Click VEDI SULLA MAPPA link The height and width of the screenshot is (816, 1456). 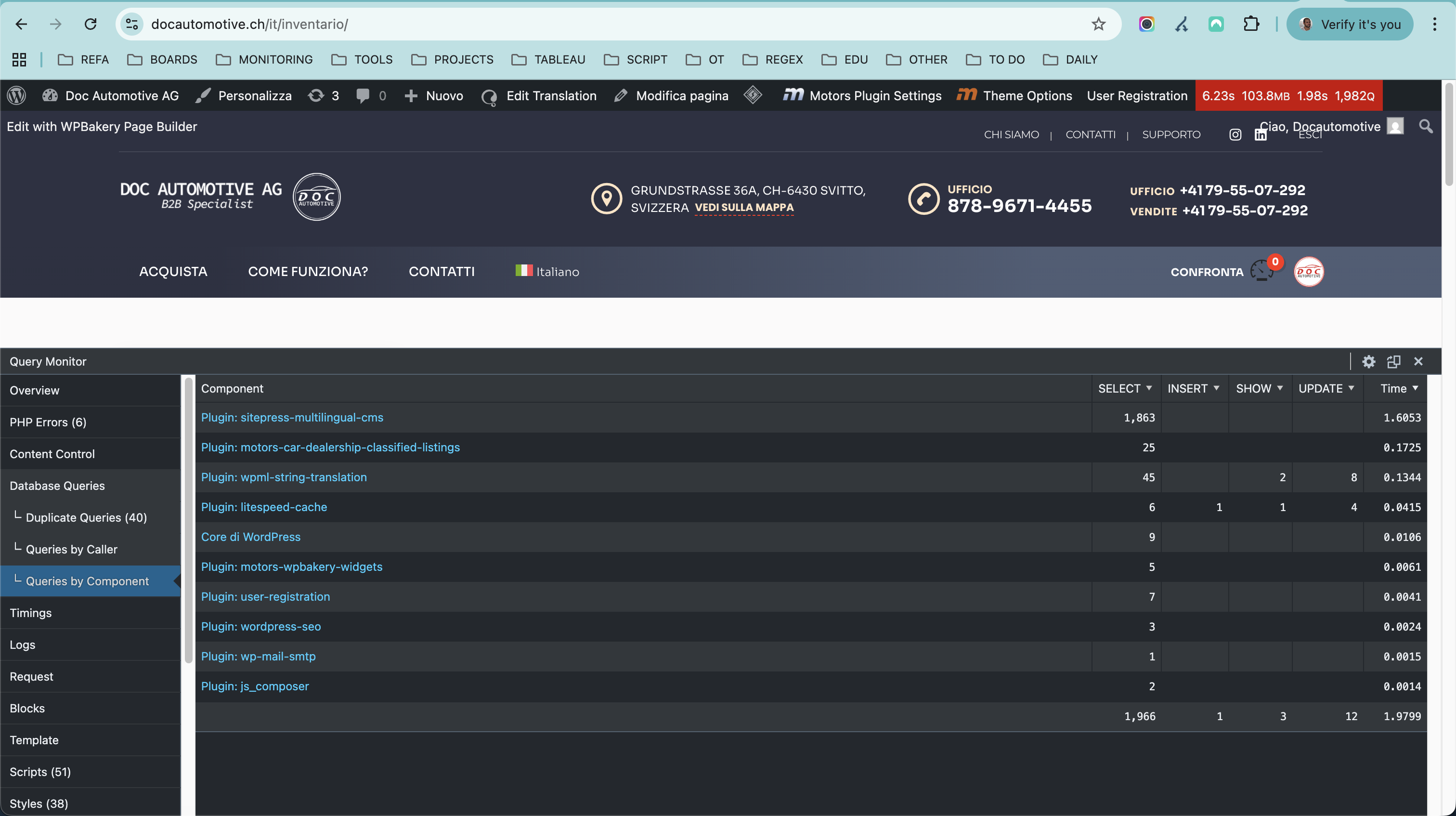click(x=744, y=208)
